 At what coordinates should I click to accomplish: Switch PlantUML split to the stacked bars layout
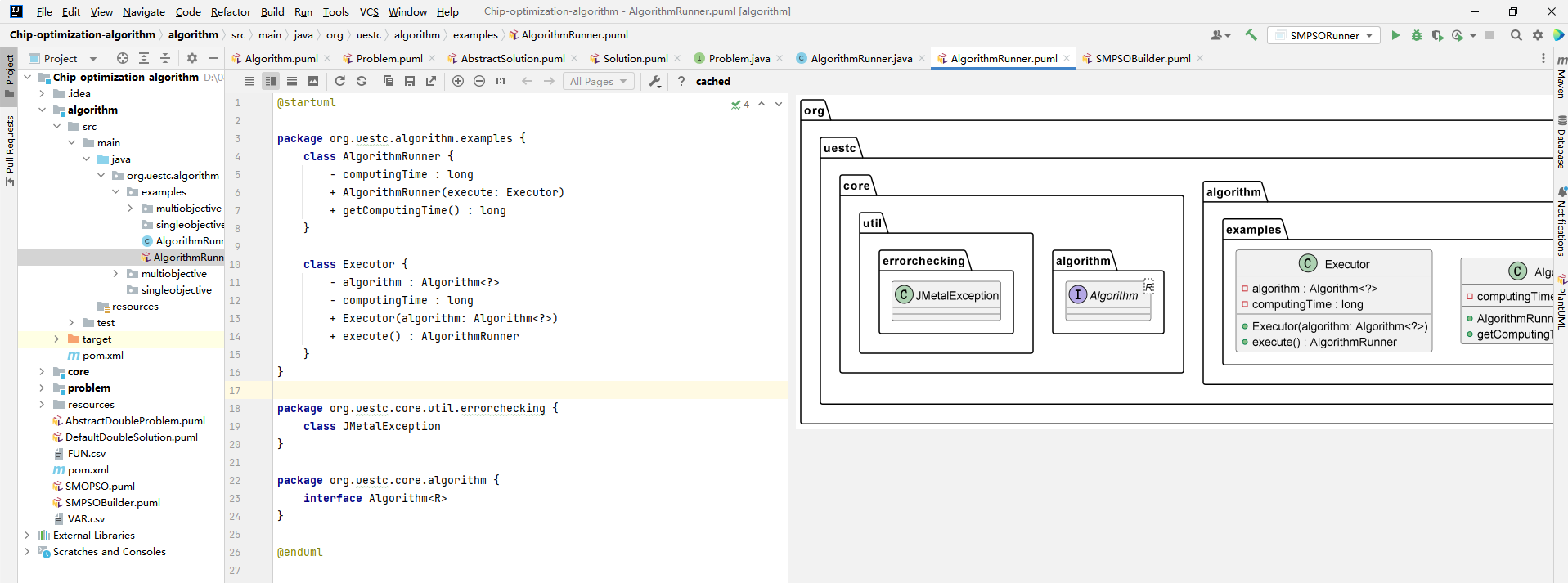pos(292,81)
